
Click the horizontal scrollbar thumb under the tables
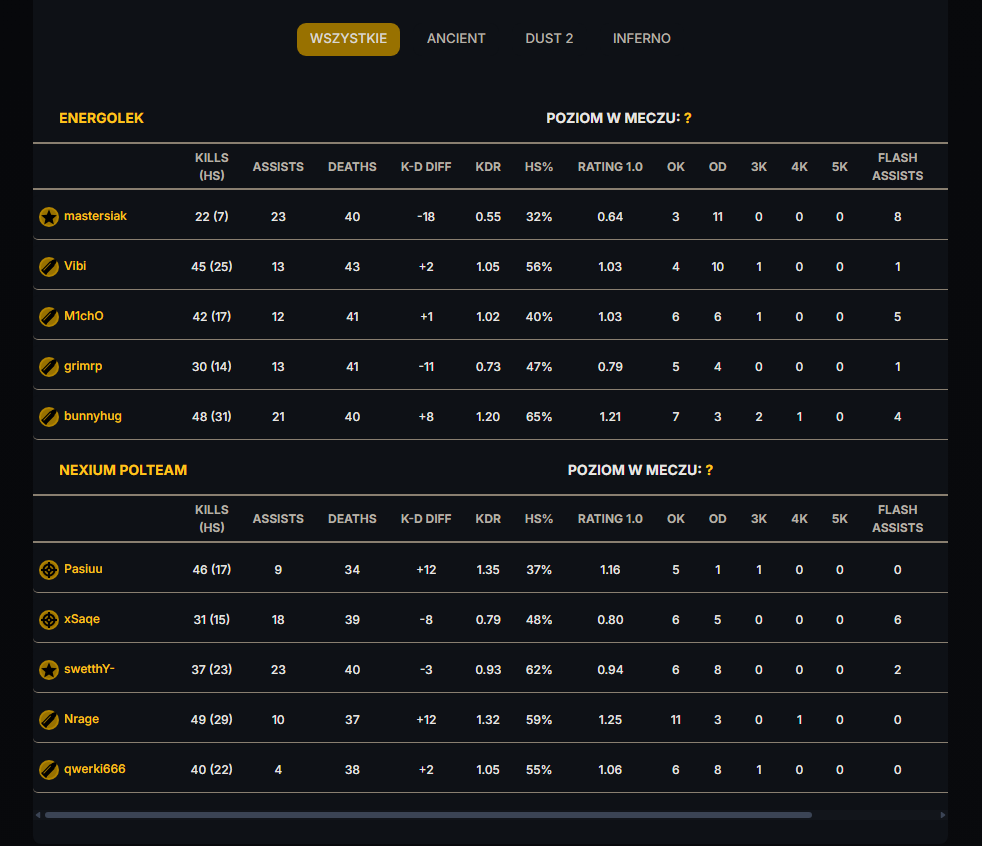point(428,815)
